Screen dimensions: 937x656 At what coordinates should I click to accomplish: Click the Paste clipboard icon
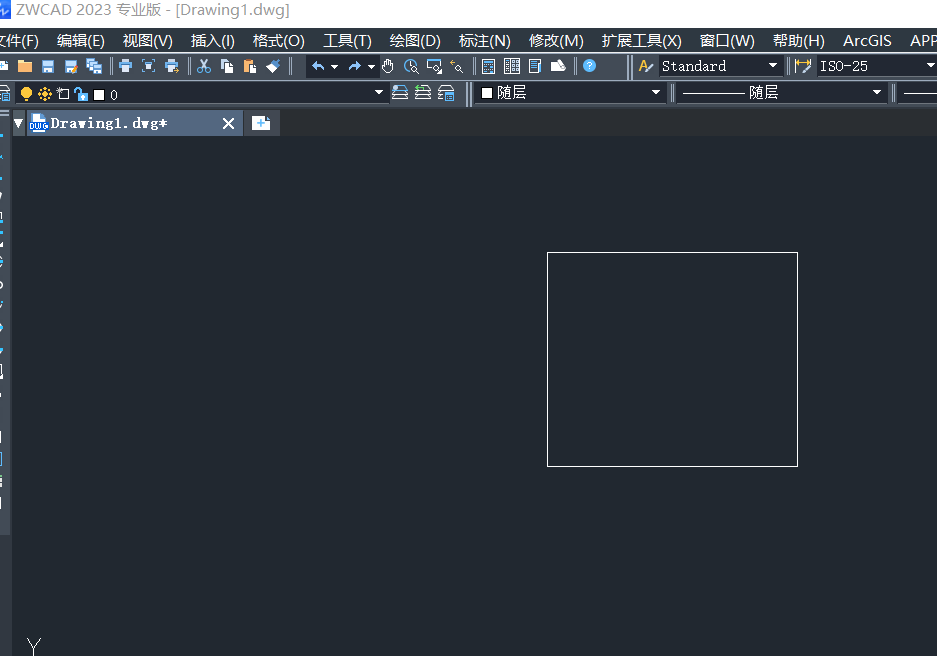click(x=250, y=66)
